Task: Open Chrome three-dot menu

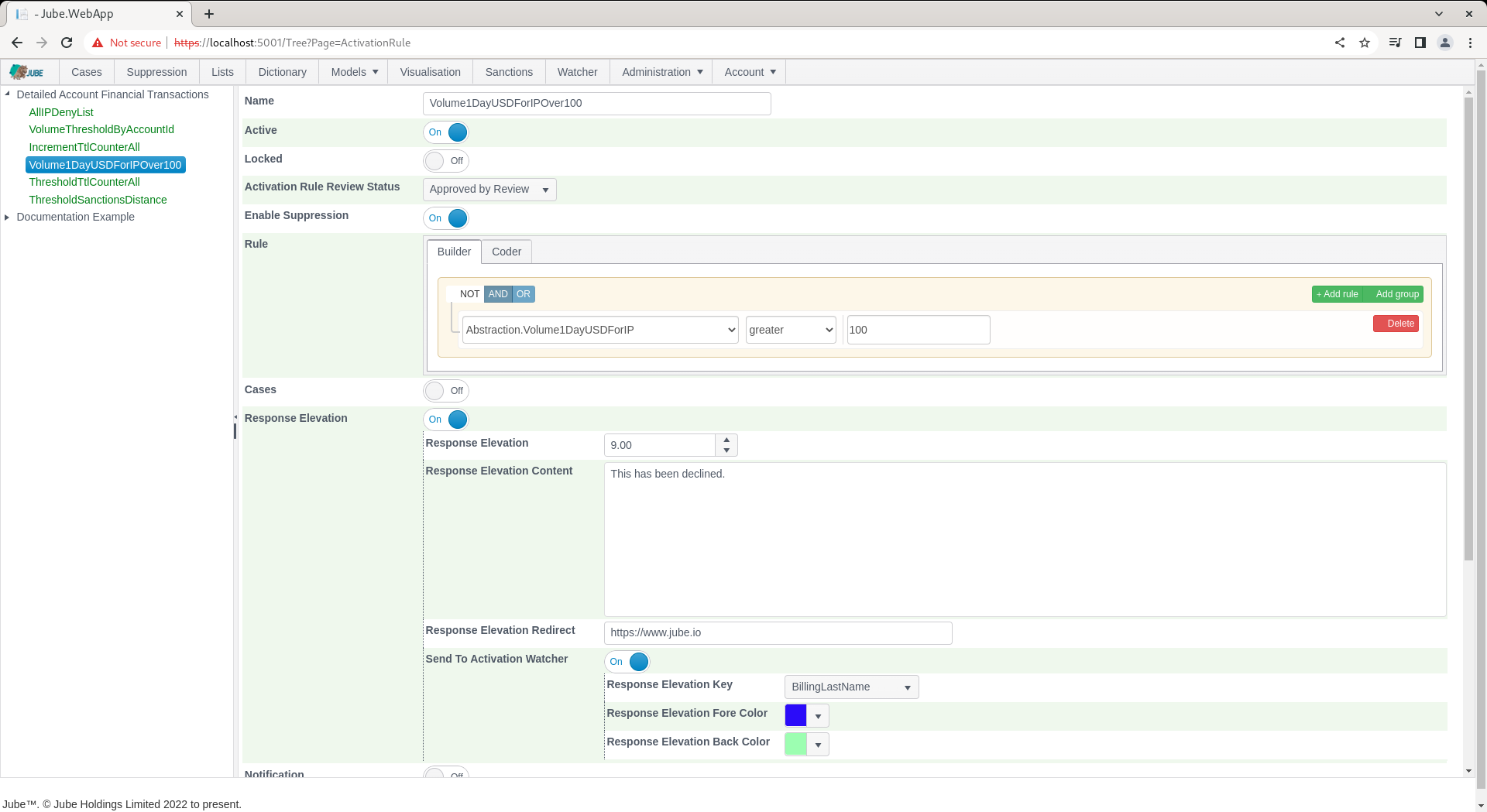Action: pos(1470,43)
